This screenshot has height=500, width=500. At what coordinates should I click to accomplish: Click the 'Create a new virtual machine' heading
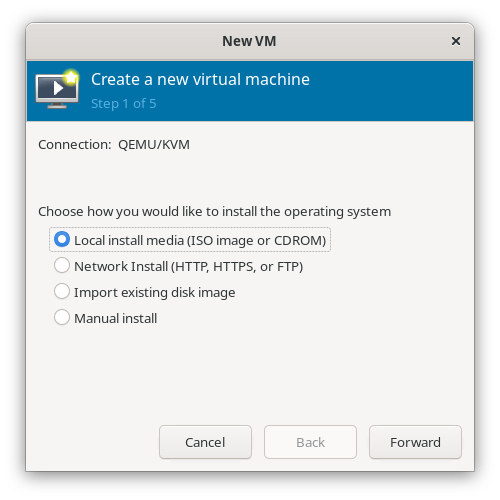tap(200, 79)
